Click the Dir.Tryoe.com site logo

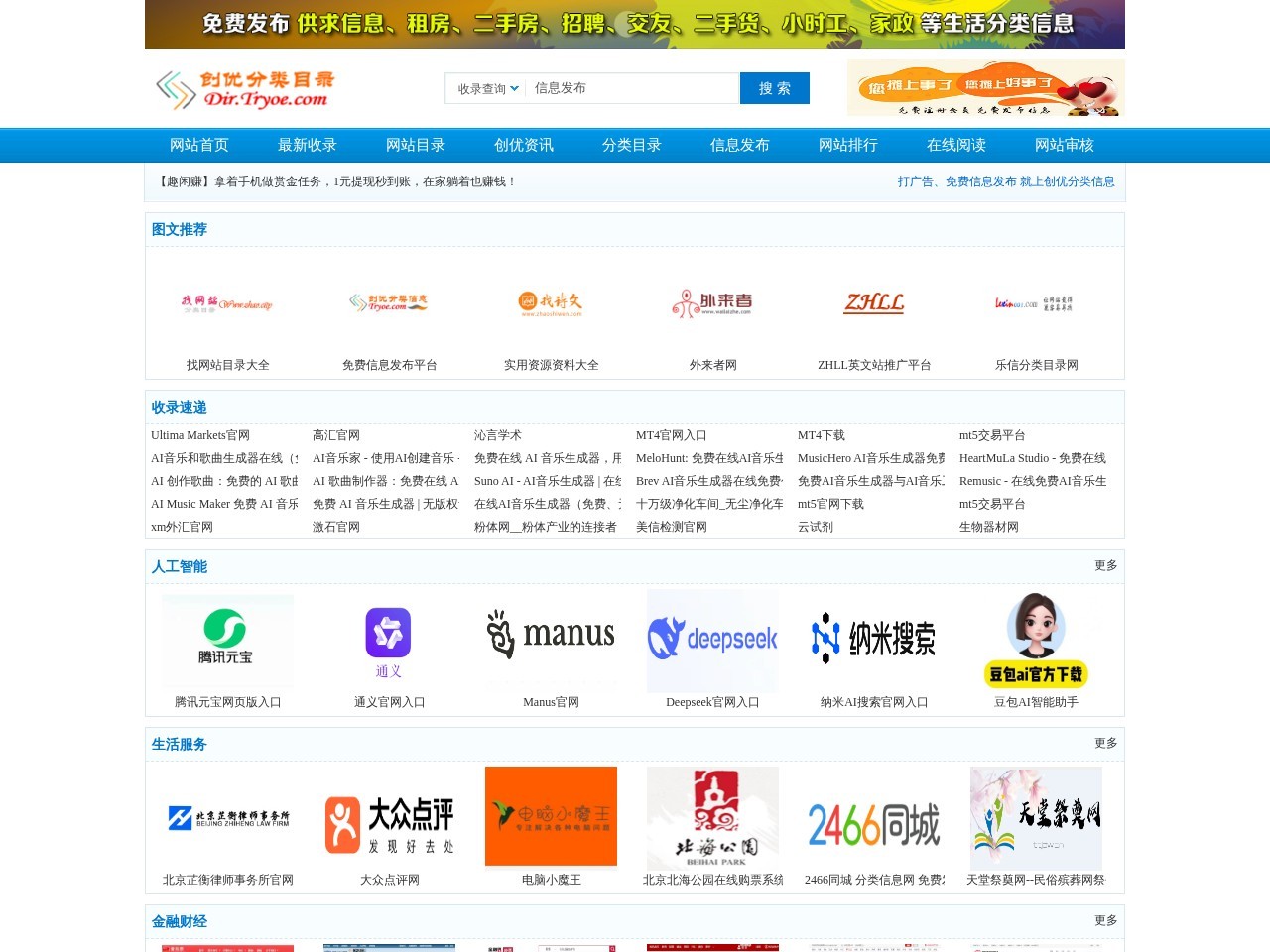tap(245, 89)
